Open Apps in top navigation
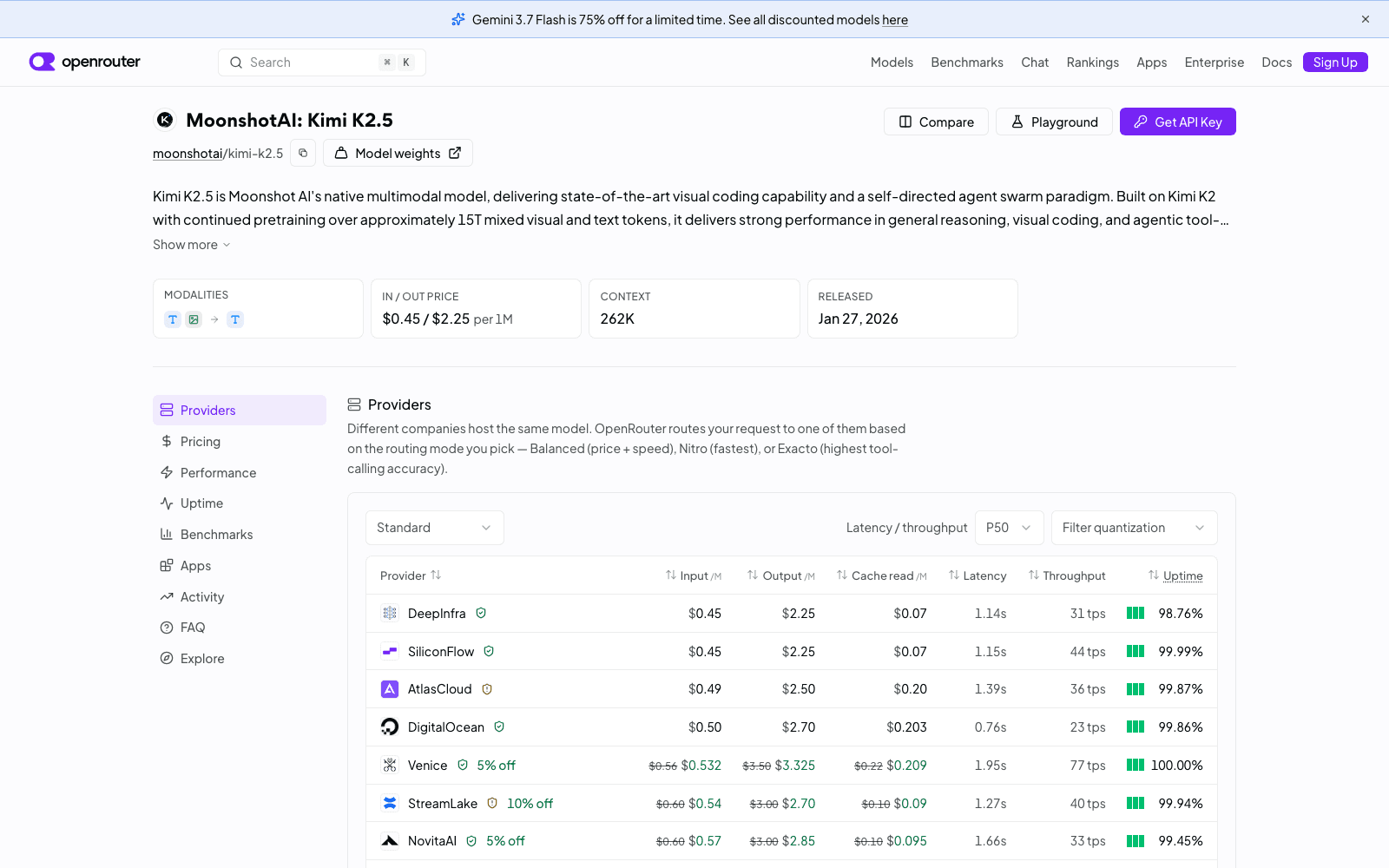Image resolution: width=1389 pixels, height=868 pixels. pyautogui.click(x=1151, y=62)
